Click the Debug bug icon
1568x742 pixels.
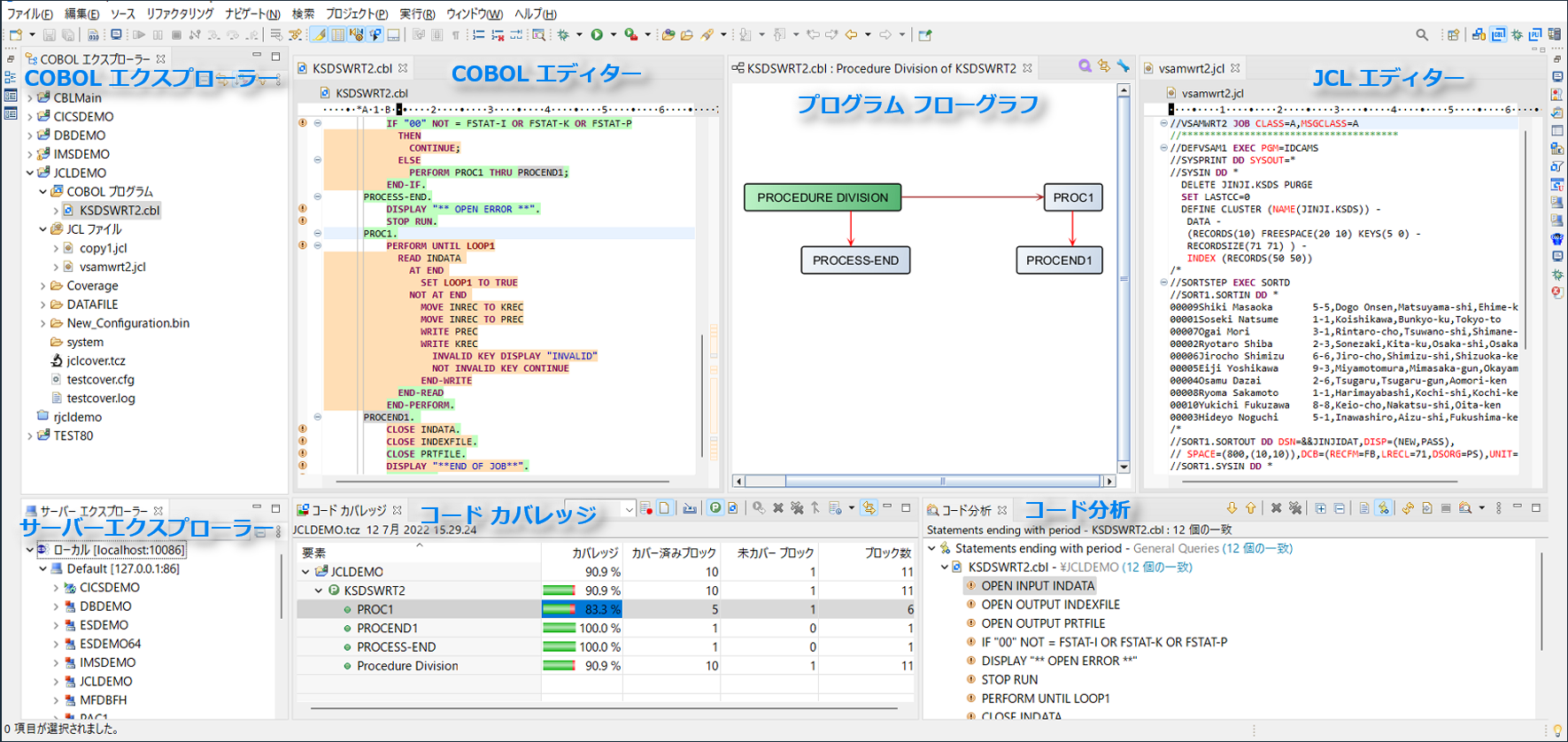(x=563, y=35)
